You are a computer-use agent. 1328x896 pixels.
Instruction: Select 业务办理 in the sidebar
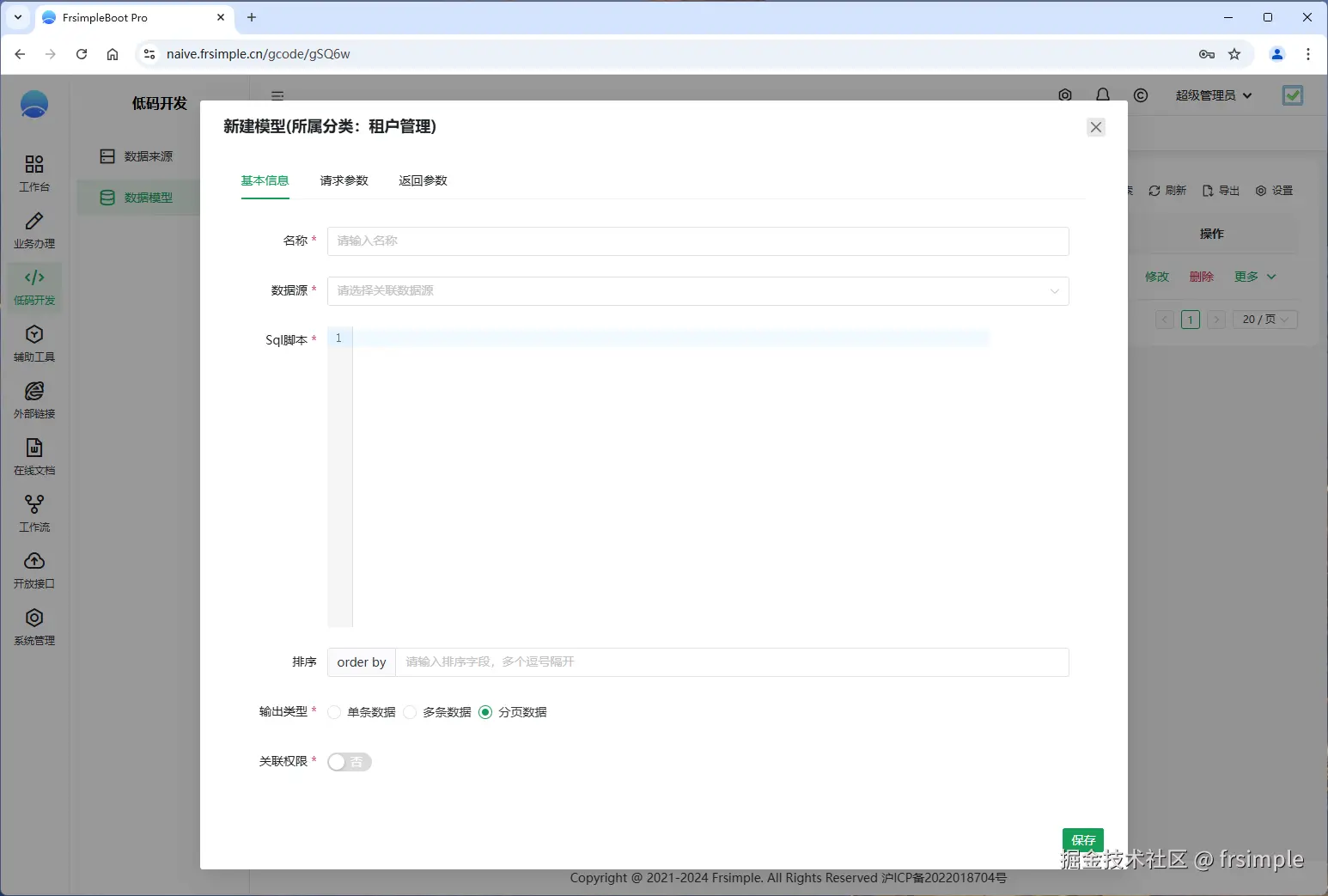pos(34,229)
